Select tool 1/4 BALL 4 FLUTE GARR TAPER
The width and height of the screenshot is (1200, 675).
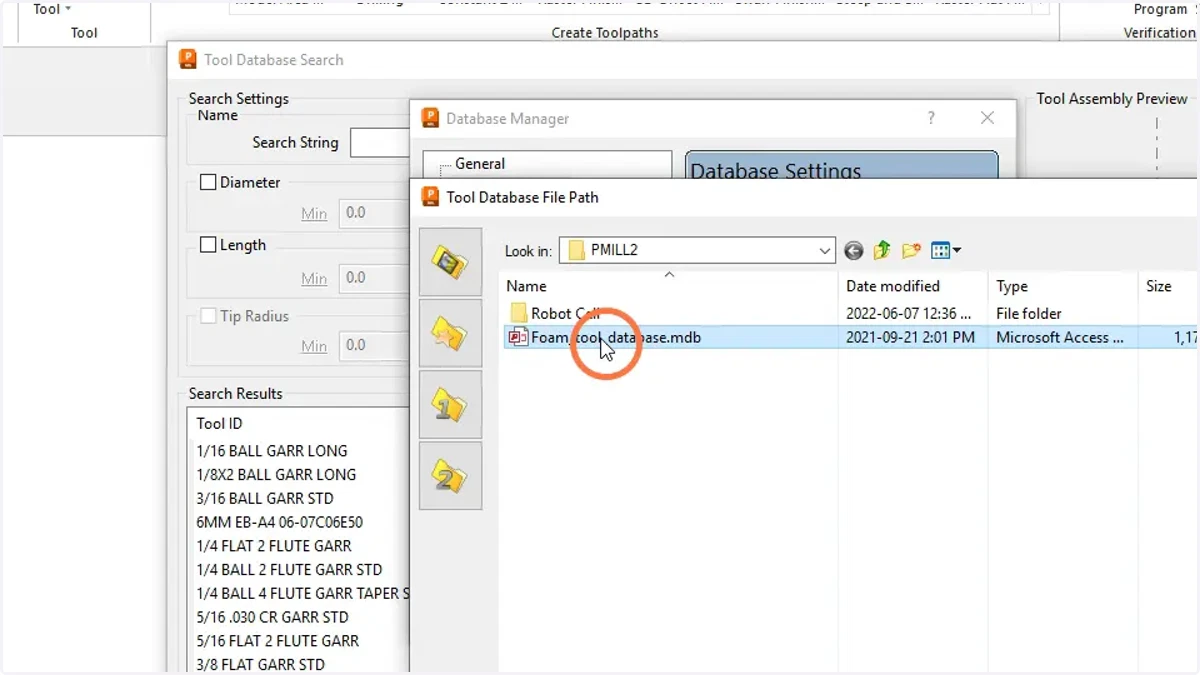302,593
